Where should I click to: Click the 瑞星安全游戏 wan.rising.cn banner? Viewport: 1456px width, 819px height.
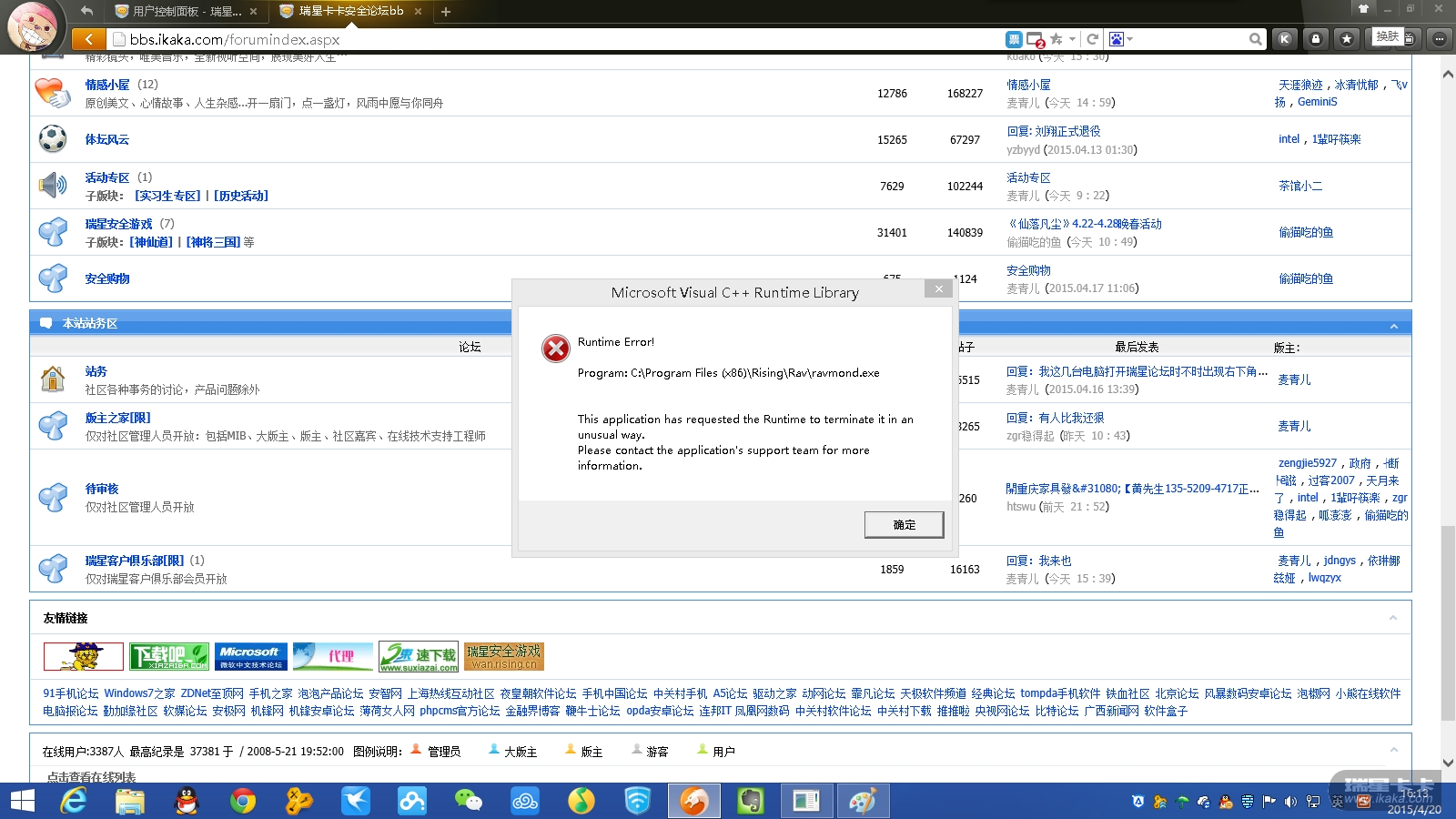coord(504,656)
